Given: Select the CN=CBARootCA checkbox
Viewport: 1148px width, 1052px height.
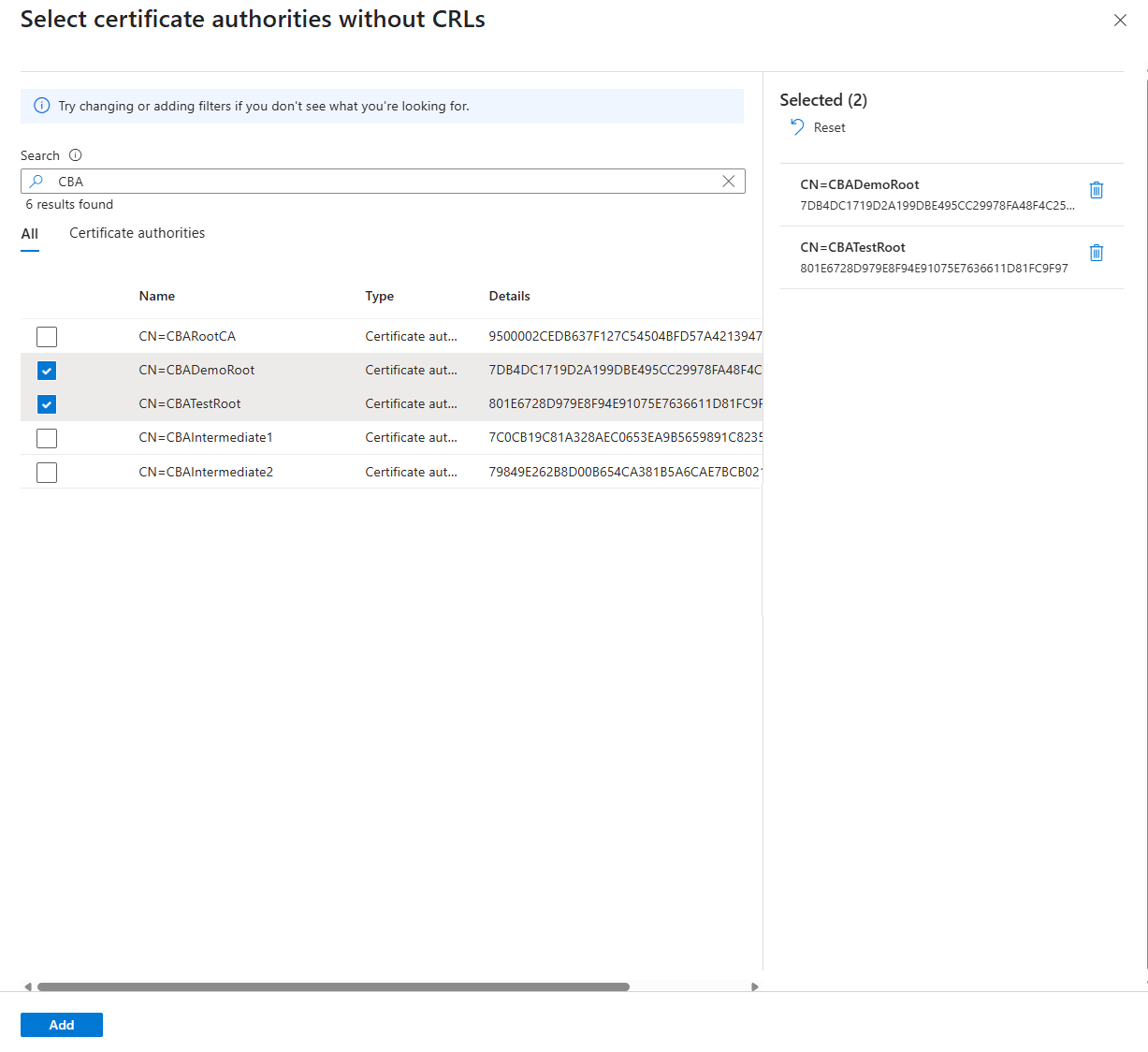Looking at the screenshot, I should (x=46, y=336).
